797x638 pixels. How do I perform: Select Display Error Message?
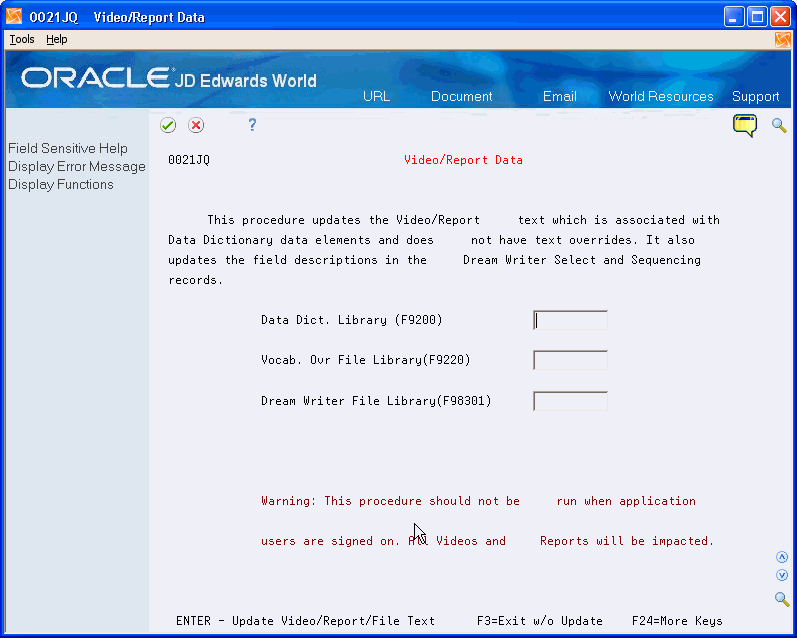coord(77,167)
